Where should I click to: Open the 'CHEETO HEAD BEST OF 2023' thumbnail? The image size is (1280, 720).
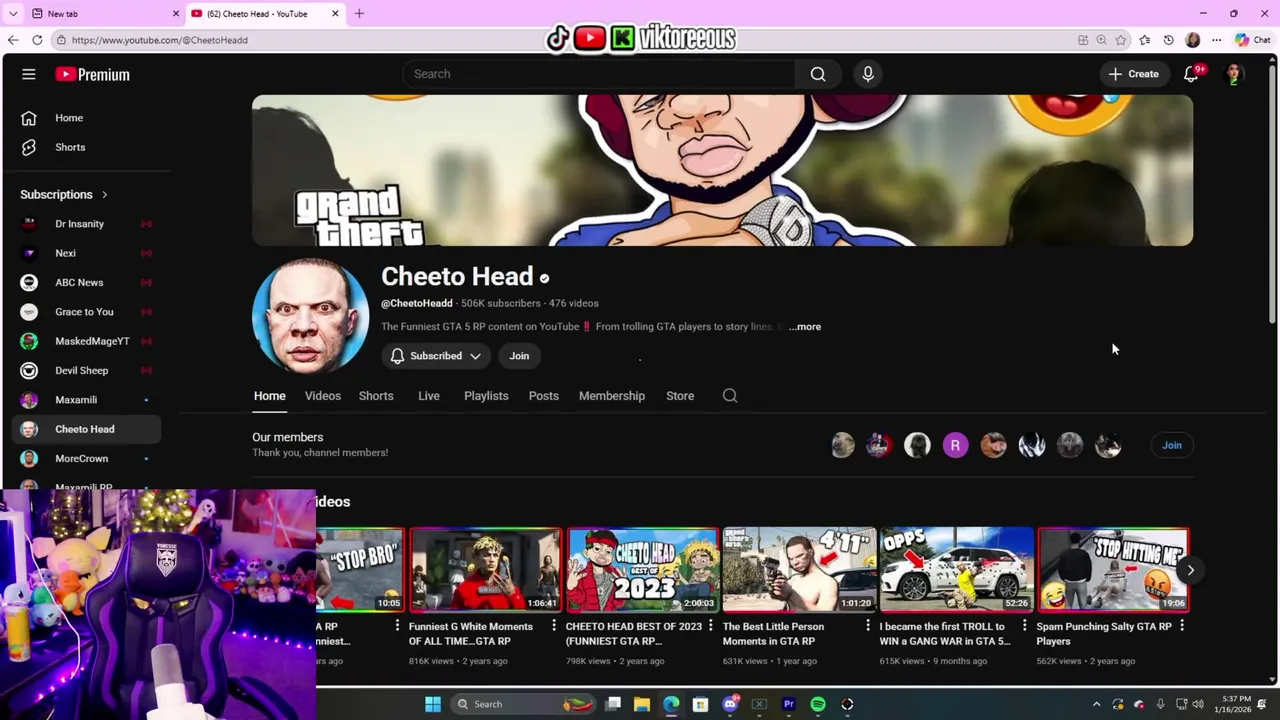point(643,570)
